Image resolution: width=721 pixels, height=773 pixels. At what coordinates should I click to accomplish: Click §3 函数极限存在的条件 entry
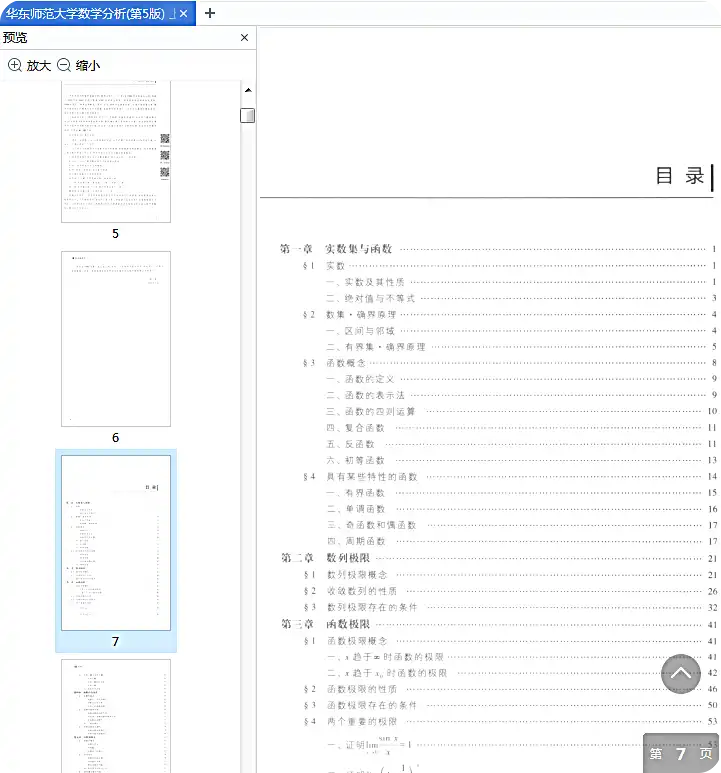510,705
